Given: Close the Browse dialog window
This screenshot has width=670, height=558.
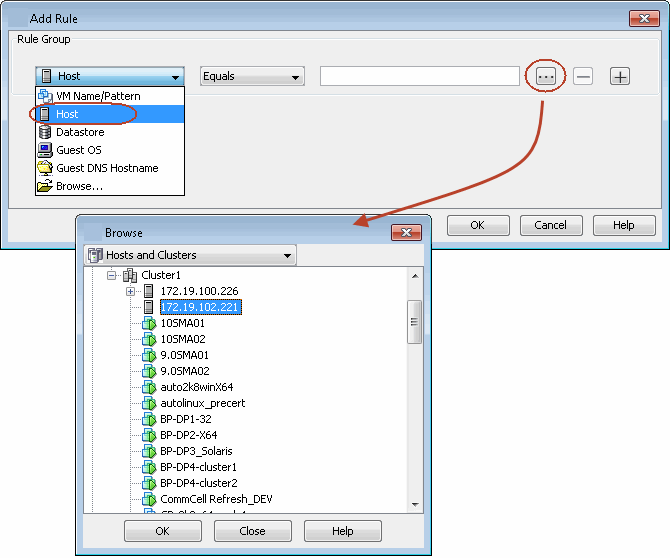Looking at the screenshot, I should [406, 232].
